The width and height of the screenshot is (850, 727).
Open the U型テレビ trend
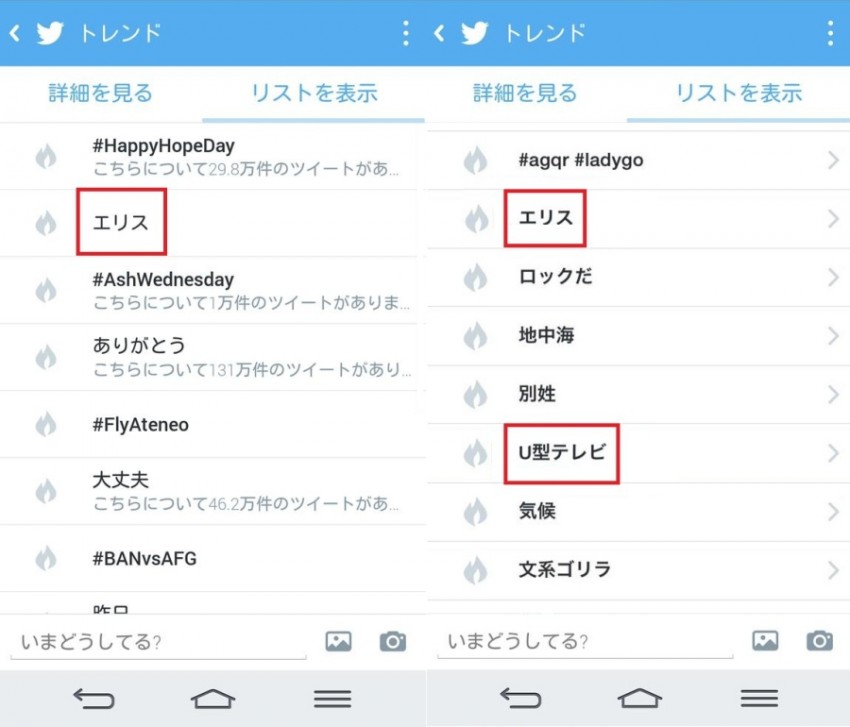pos(562,453)
